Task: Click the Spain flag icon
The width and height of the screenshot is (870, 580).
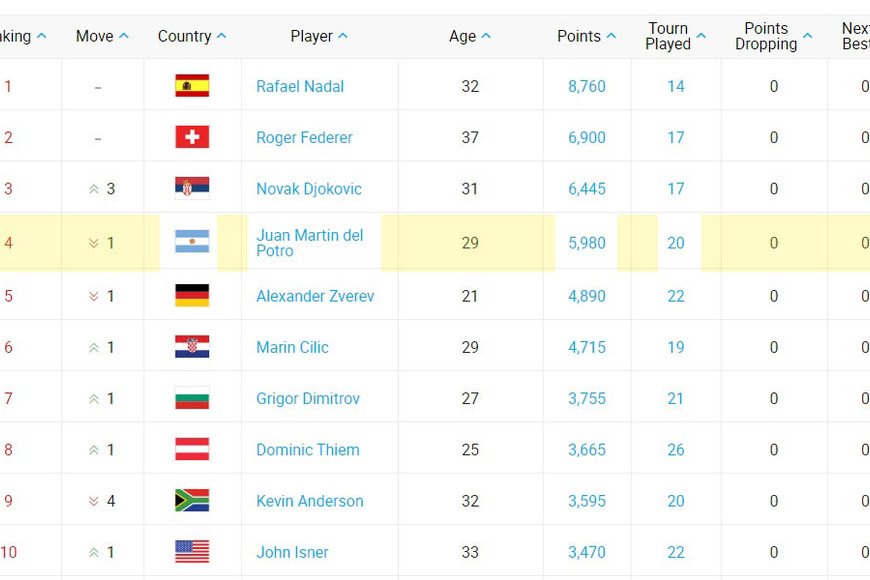Action: (x=192, y=86)
